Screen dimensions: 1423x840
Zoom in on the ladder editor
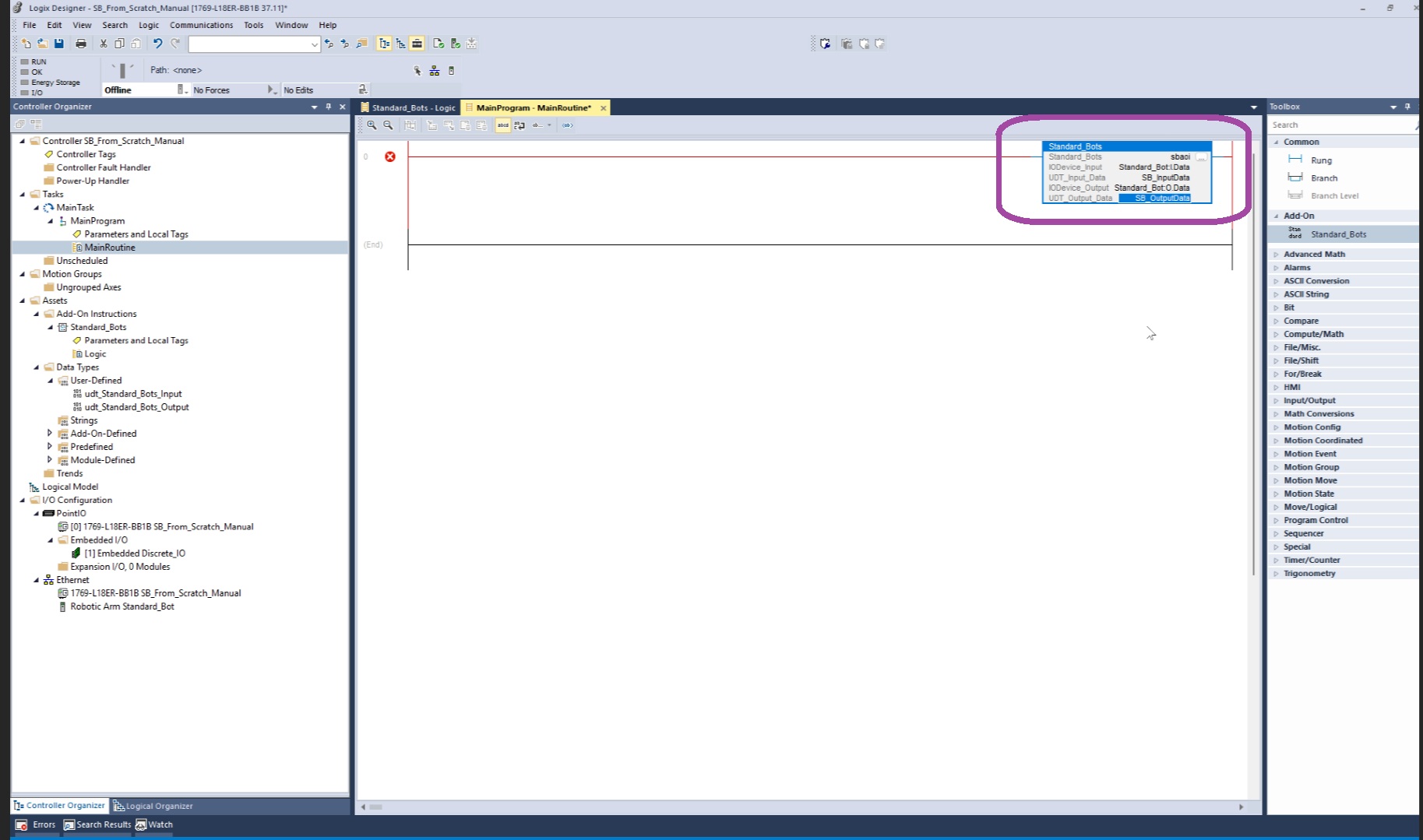click(372, 125)
